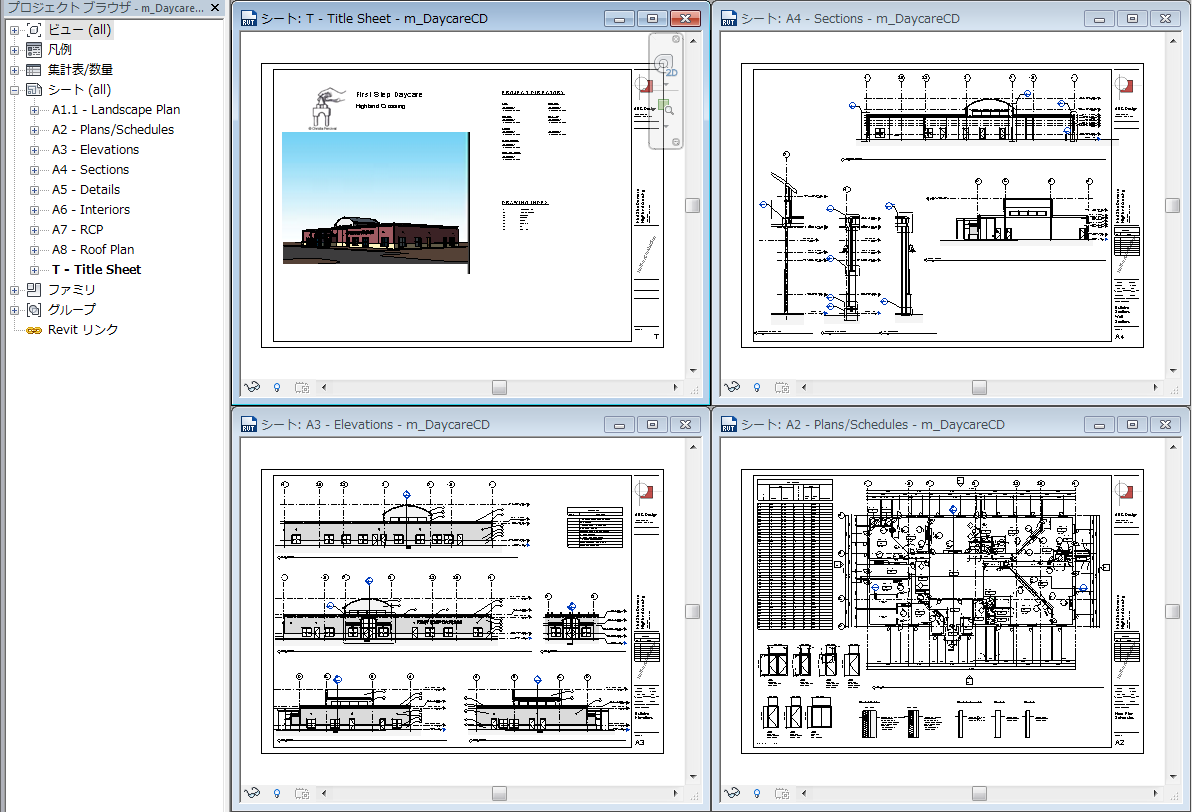Click the Zoom region icon in navigation bar
The height and width of the screenshot is (812, 1192).
[665, 107]
